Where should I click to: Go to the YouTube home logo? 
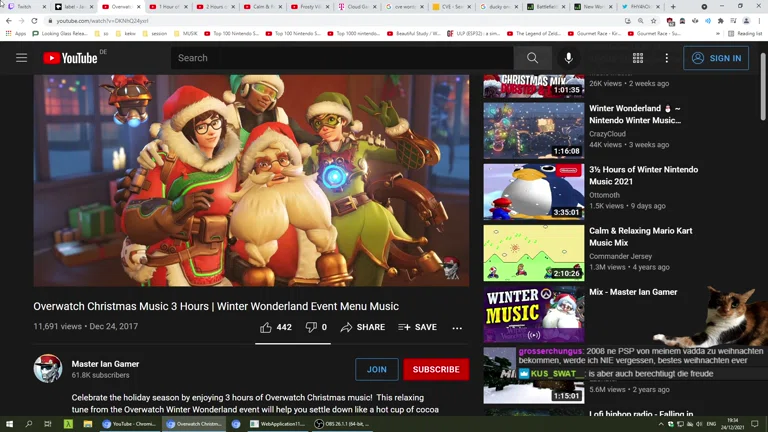click(71, 58)
